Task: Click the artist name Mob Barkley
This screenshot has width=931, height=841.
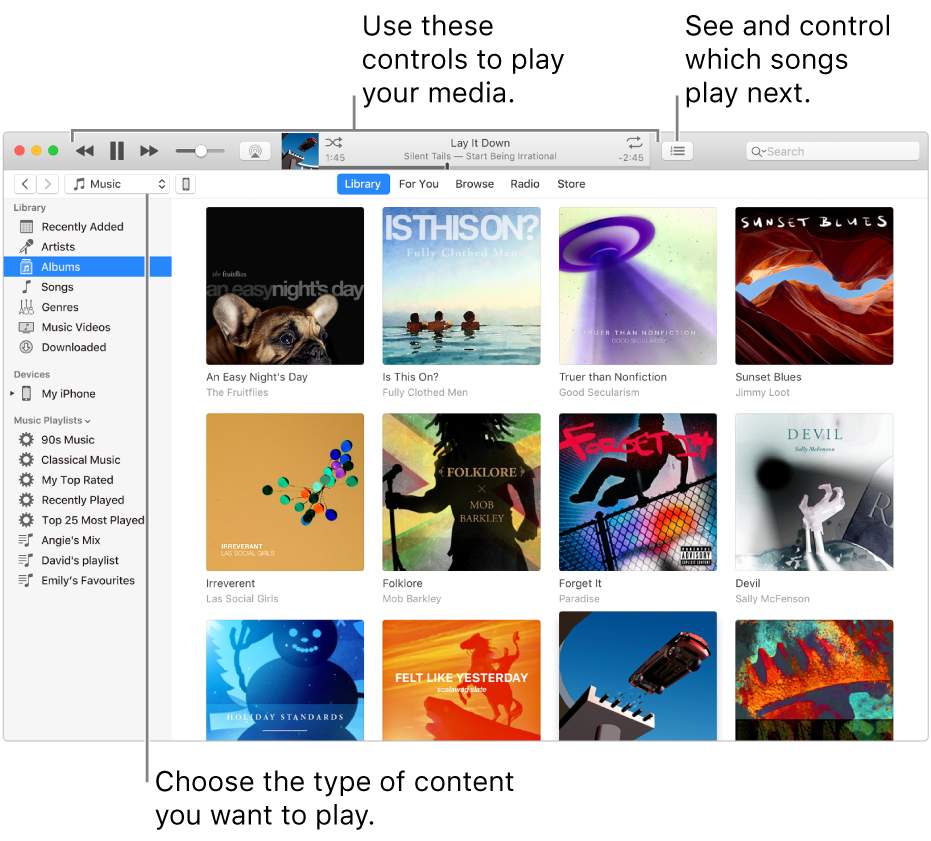Action: [x=412, y=599]
